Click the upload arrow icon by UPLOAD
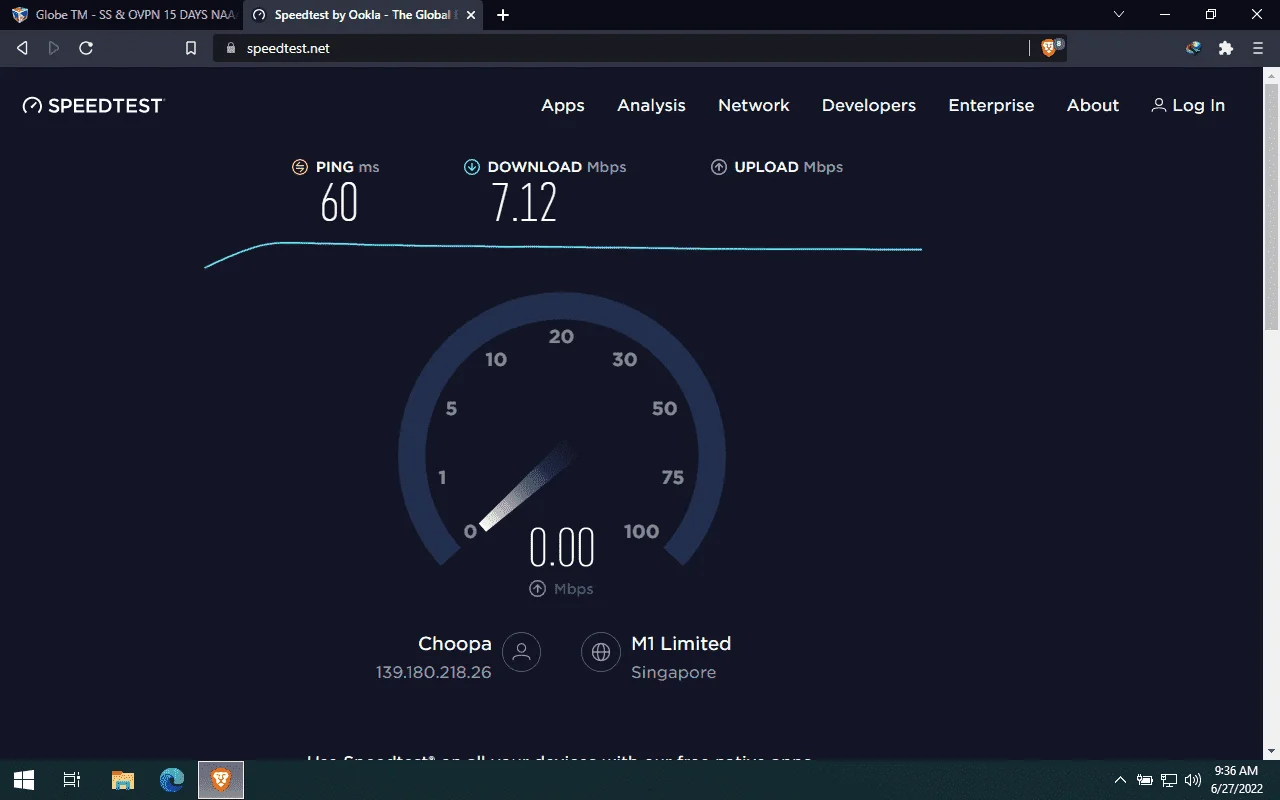The image size is (1280, 800). 718,167
